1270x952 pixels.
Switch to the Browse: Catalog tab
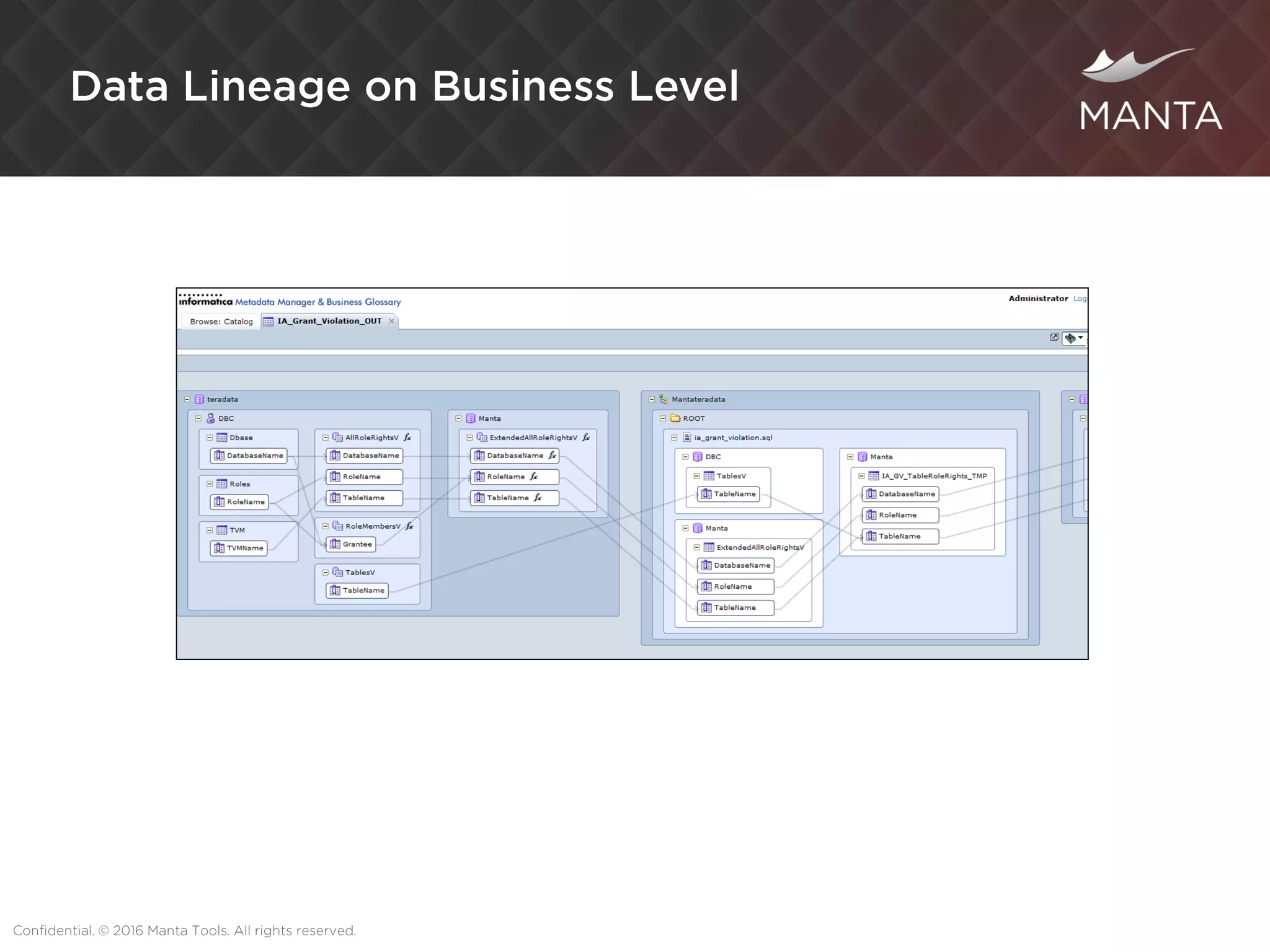pyautogui.click(x=221, y=322)
